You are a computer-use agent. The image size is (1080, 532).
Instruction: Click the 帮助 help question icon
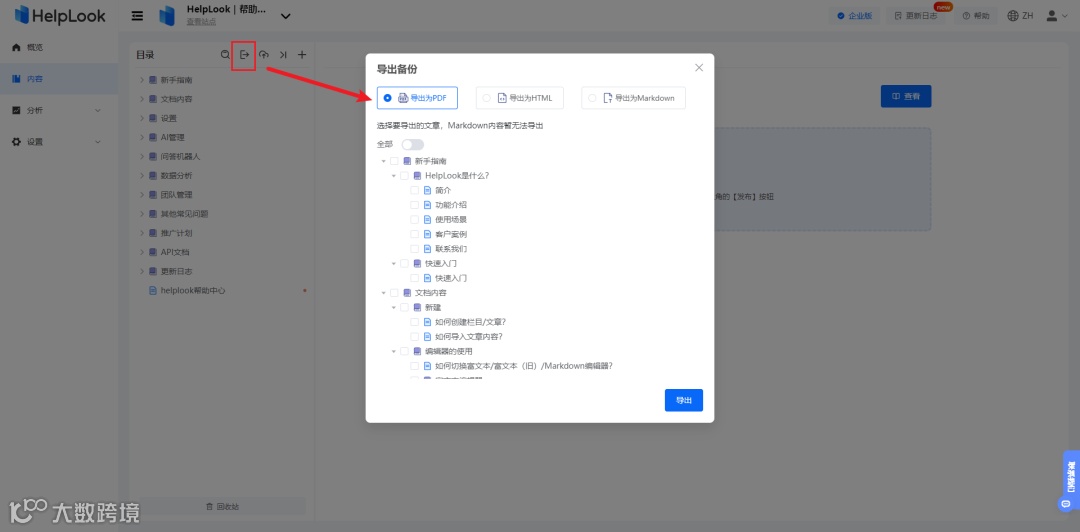click(966, 16)
